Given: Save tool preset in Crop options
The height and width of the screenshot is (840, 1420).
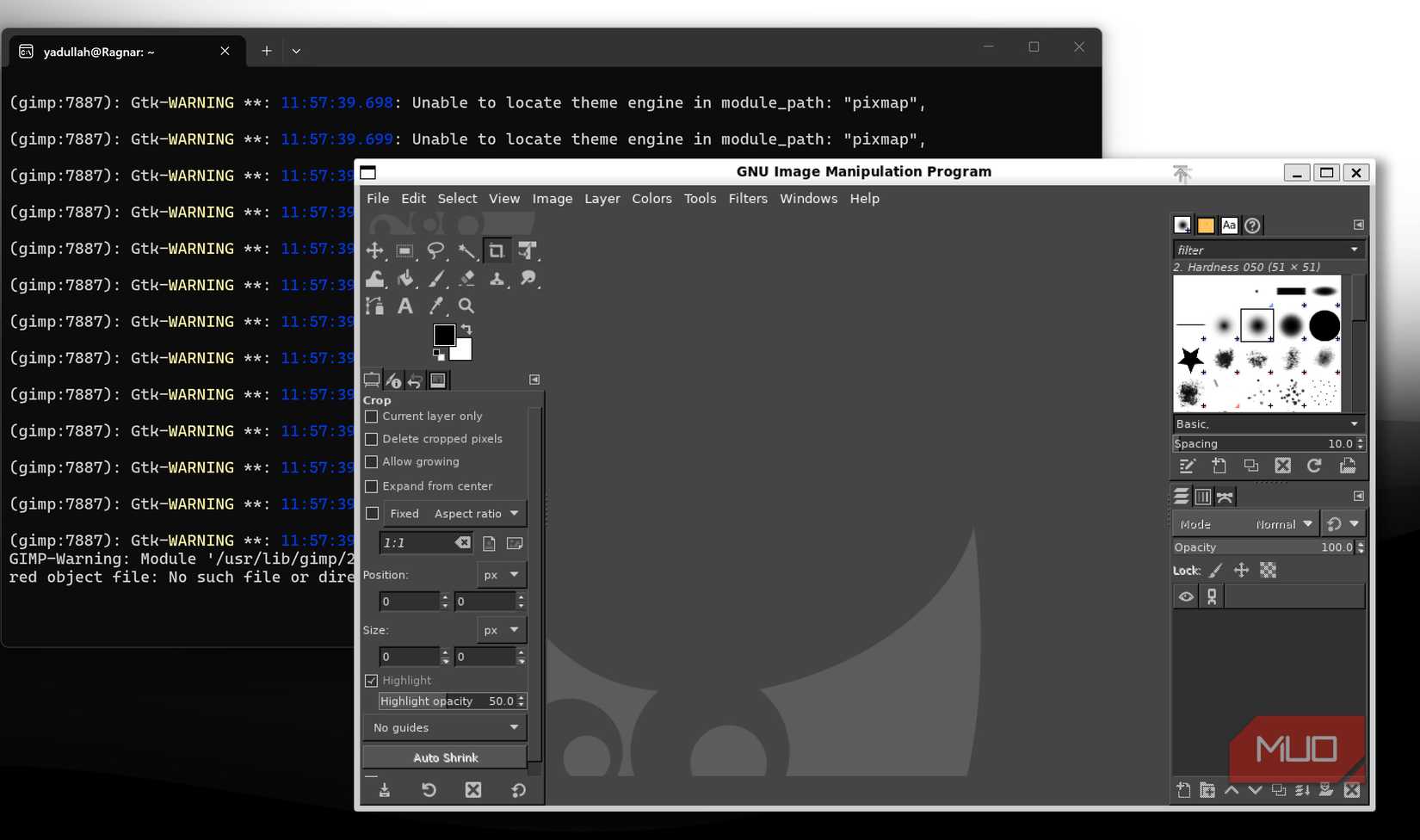Looking at the screenshot, I should [385, 790].
